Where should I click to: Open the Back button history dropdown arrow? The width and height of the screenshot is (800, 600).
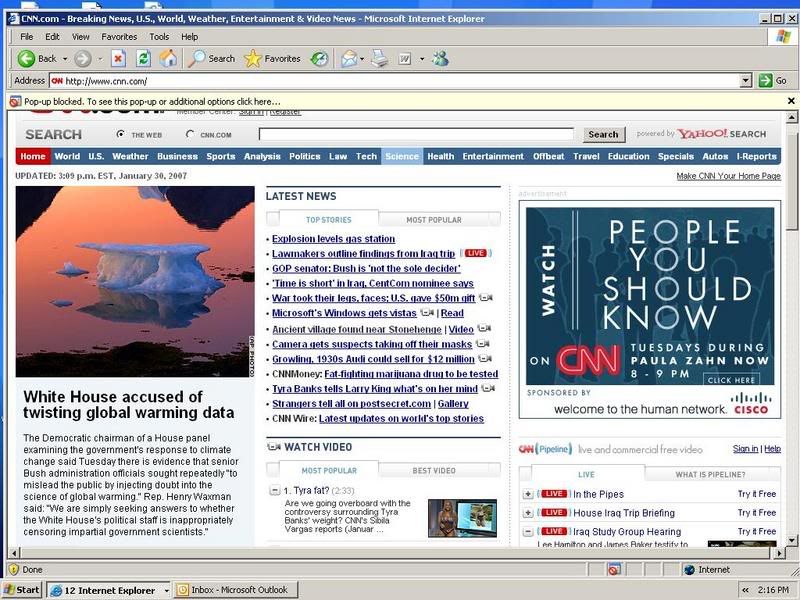pyautogui.click(x=65, y=59)
